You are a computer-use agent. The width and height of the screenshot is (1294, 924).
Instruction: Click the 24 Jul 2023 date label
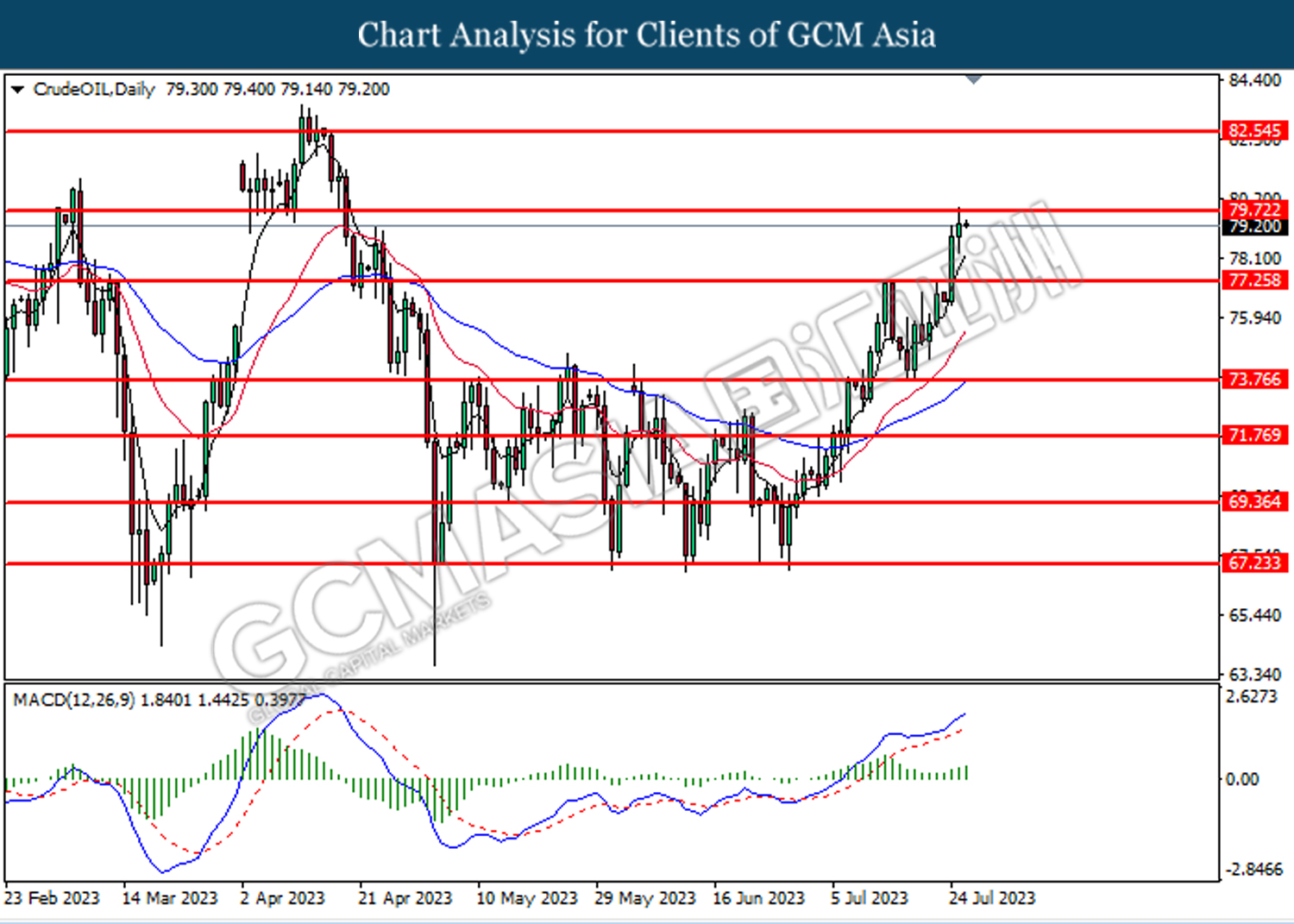coord(992,898)
